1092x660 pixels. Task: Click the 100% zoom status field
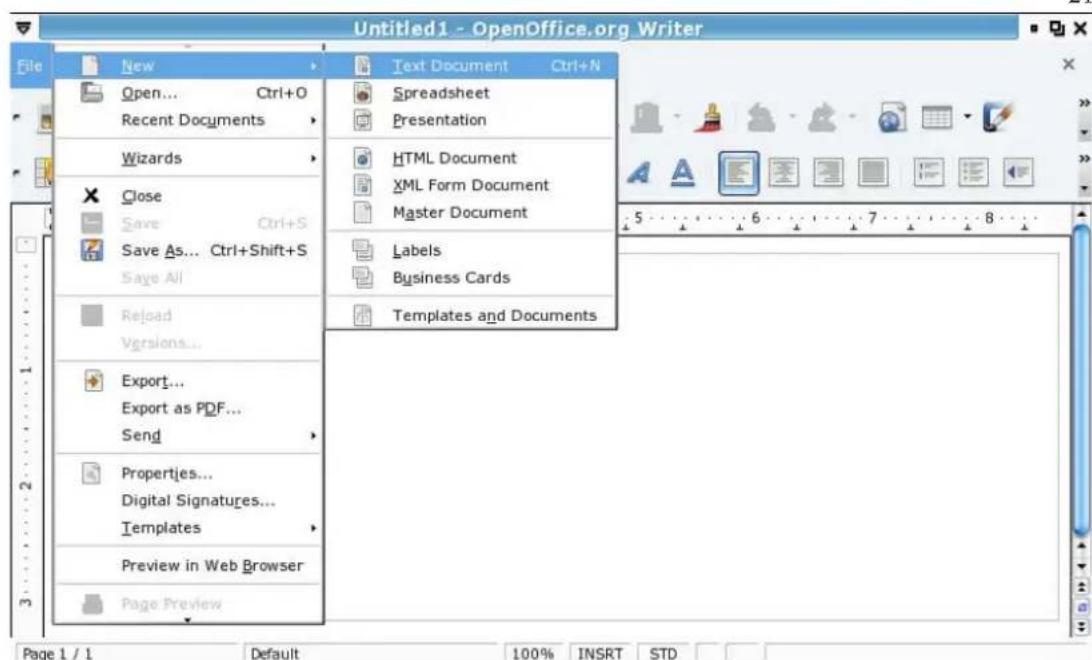pos(533,652)
